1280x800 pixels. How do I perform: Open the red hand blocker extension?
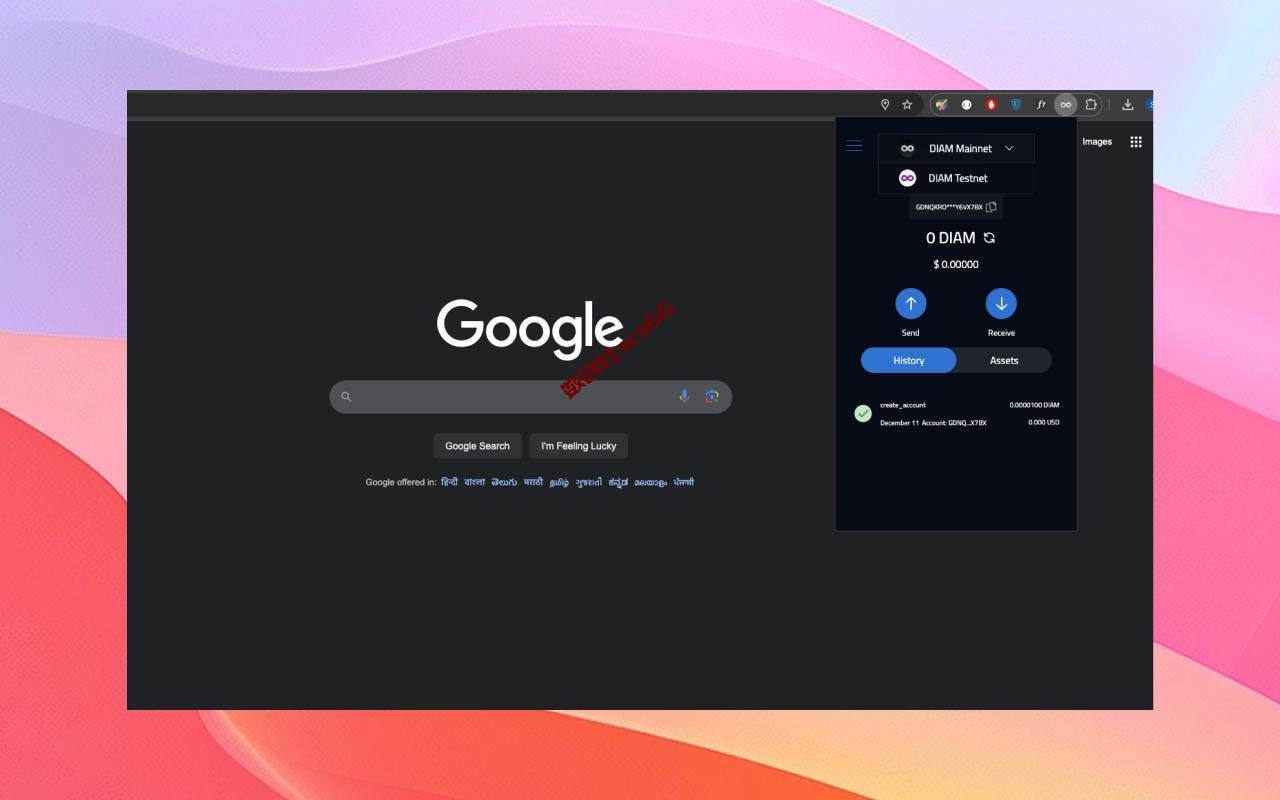[x=991, y=104]
